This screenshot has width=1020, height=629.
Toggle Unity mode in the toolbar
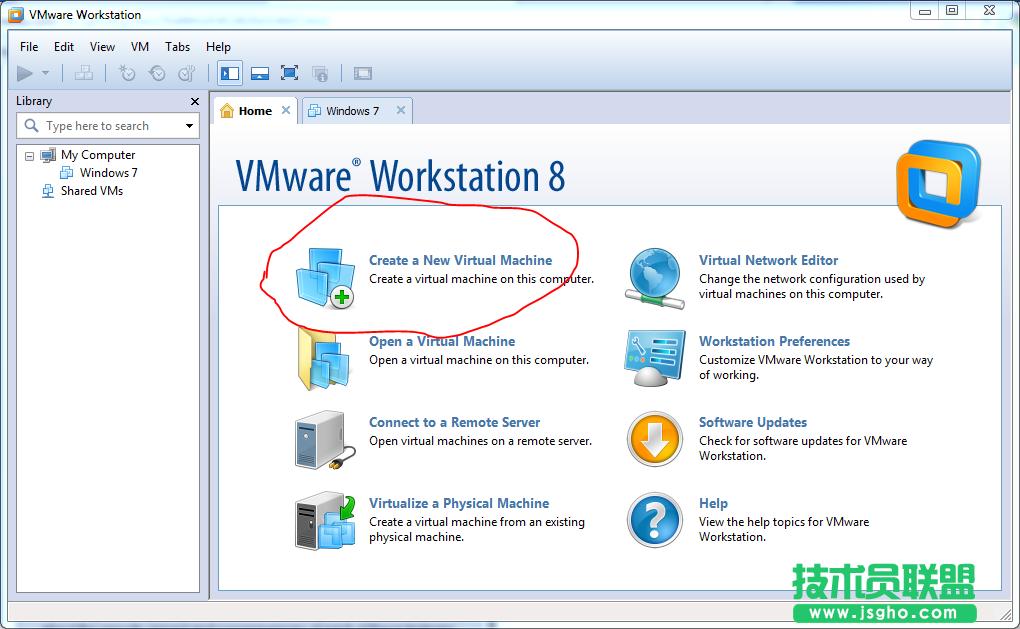click(320, 73)
